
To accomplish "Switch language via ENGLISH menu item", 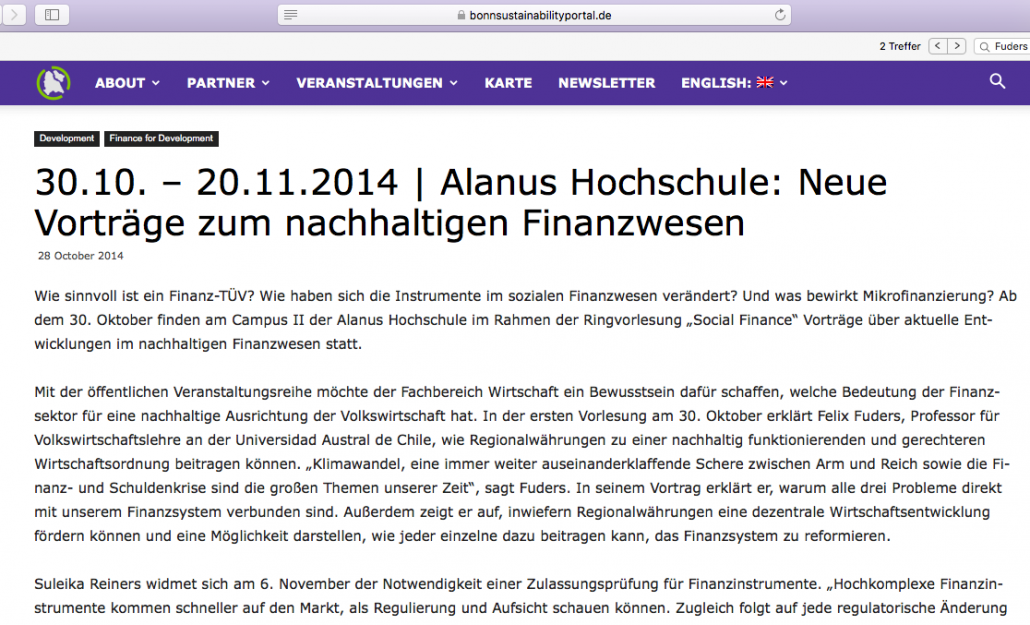I will click(716, 83).
